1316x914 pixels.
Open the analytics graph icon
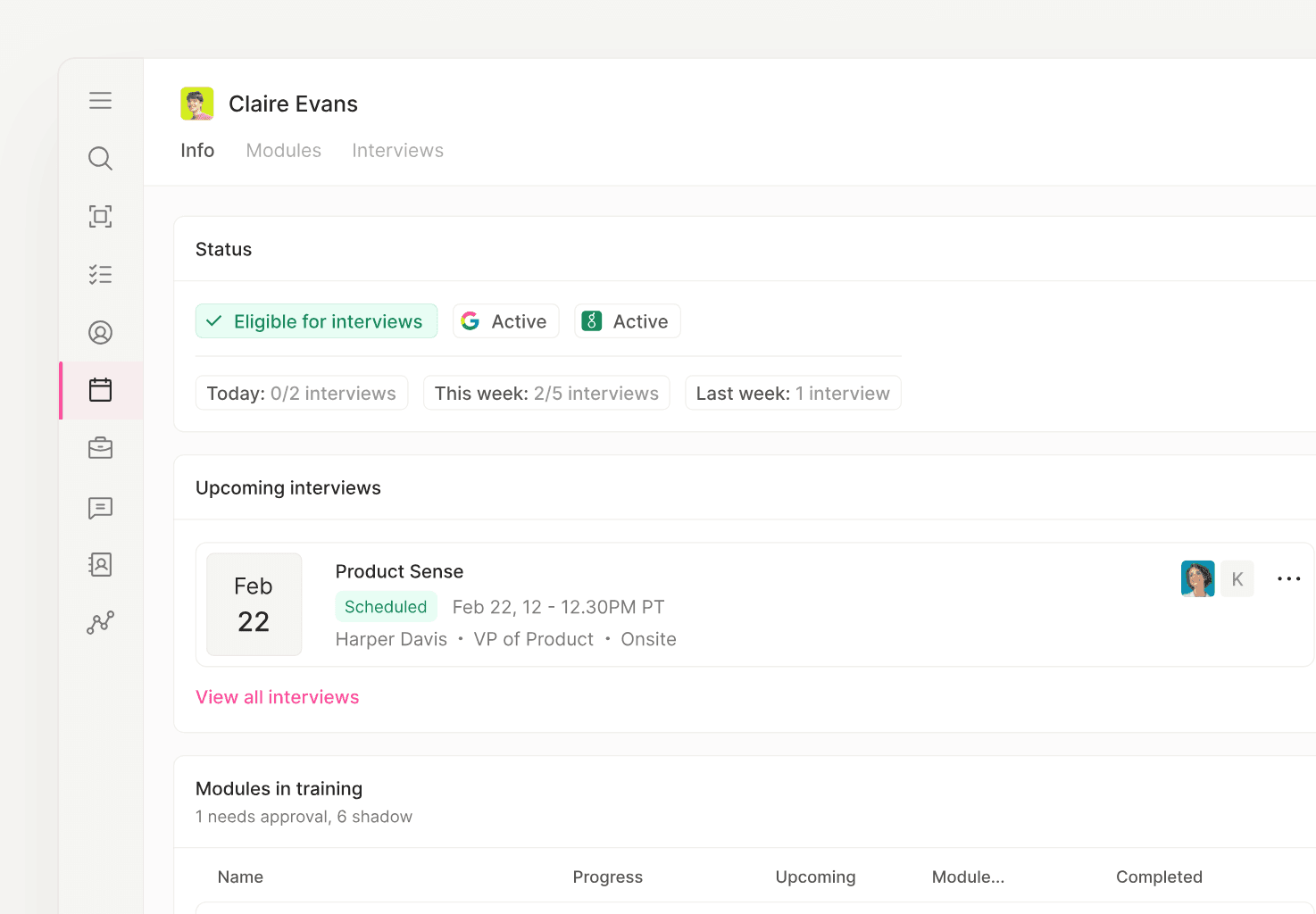(x=100, y=622)
